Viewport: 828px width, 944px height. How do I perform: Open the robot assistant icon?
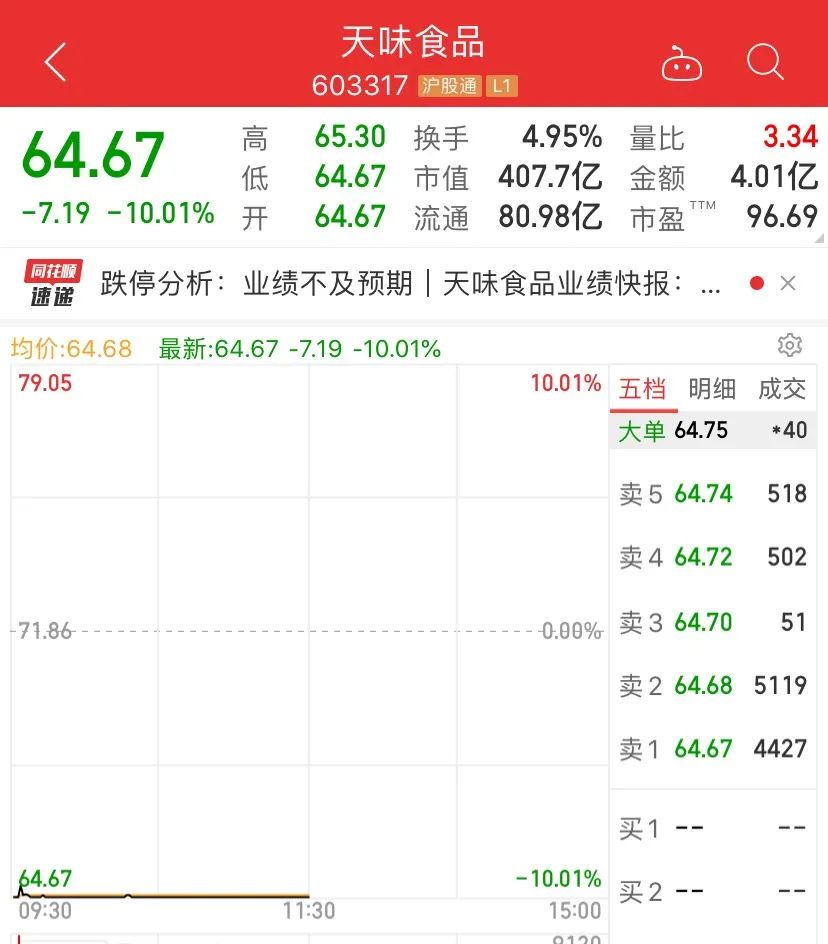(x=682, y=64)
